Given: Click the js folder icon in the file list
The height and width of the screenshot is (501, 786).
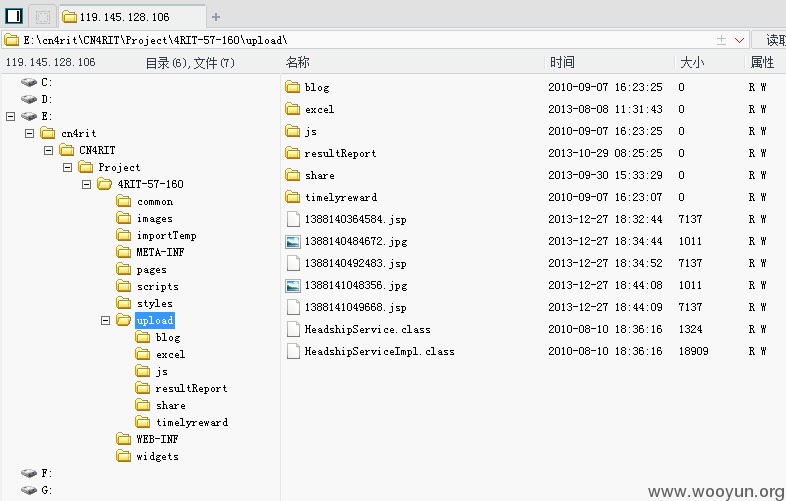Looking at the screenshot, I should [293, 131].
